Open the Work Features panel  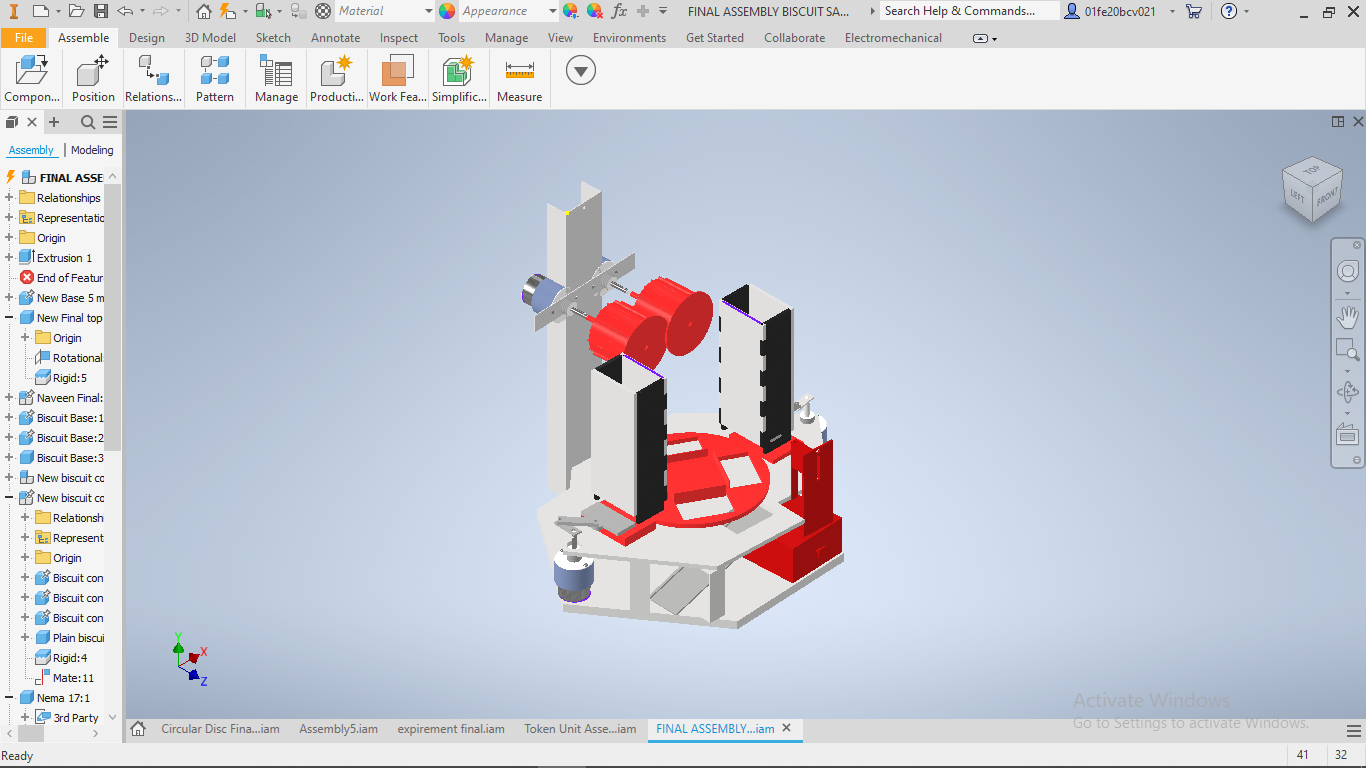click(398, 79)
